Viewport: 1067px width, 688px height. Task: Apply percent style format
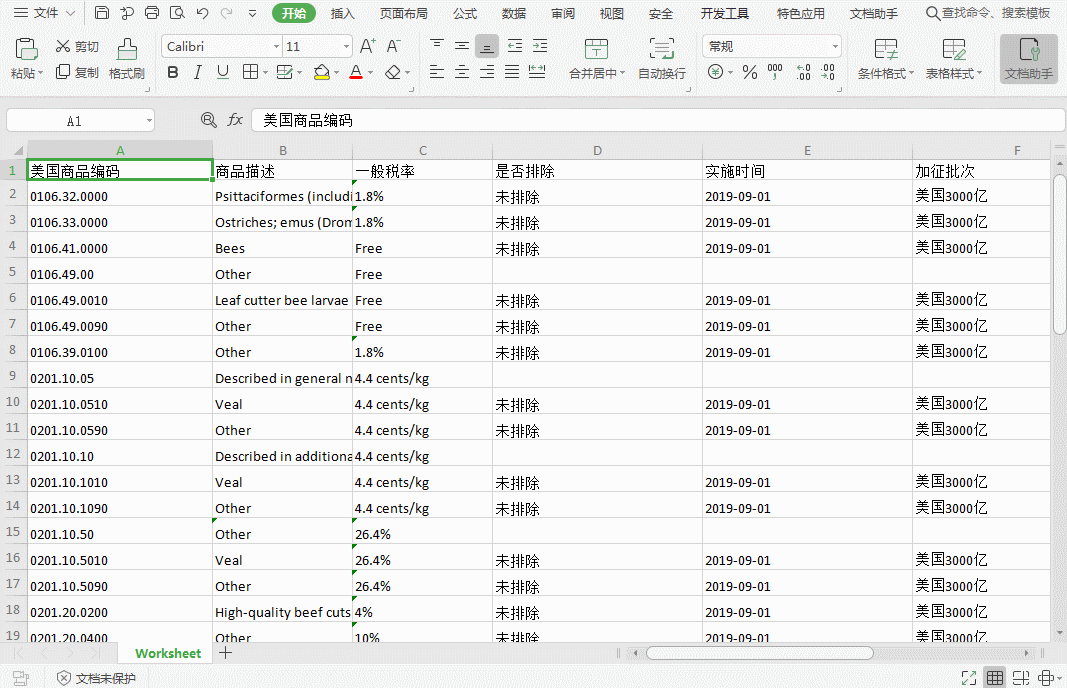pyautogui.click(x=750, y=72)
